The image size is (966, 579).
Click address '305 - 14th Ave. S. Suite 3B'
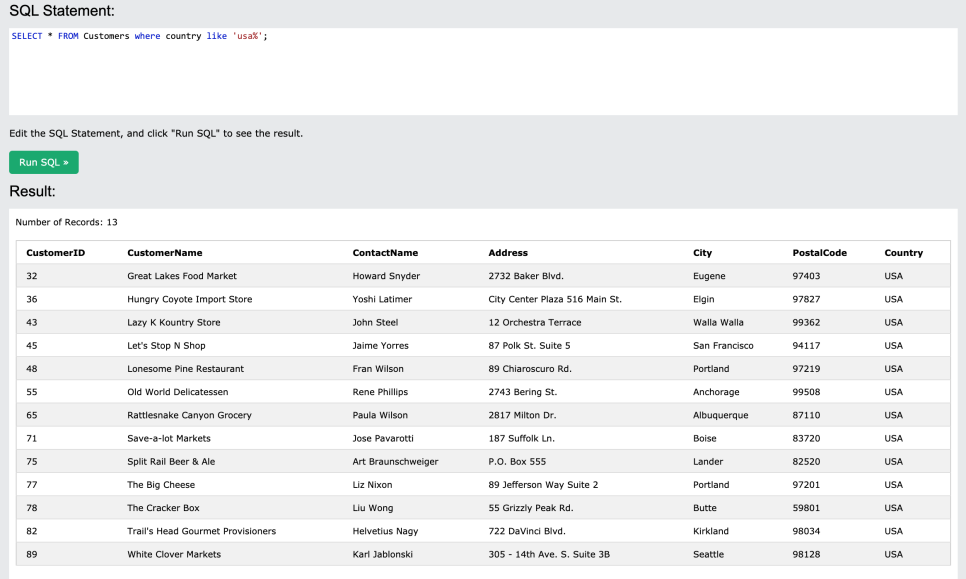tap(549, 554)
